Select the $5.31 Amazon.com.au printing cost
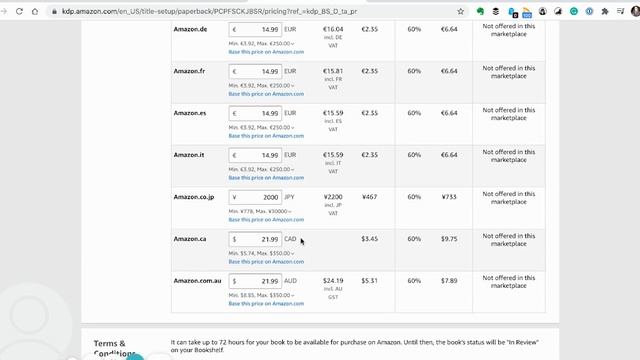This screenshot has width=640, height=360. point(369,281)
